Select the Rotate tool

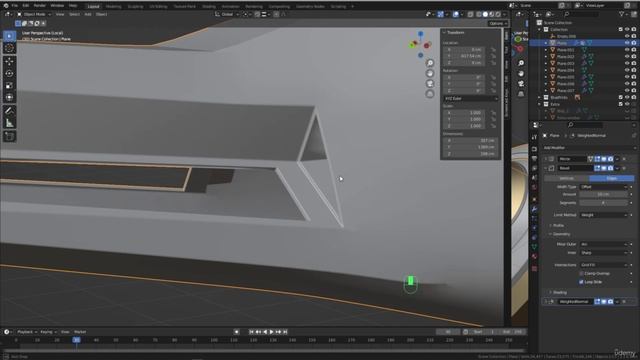tap(9, 73)
